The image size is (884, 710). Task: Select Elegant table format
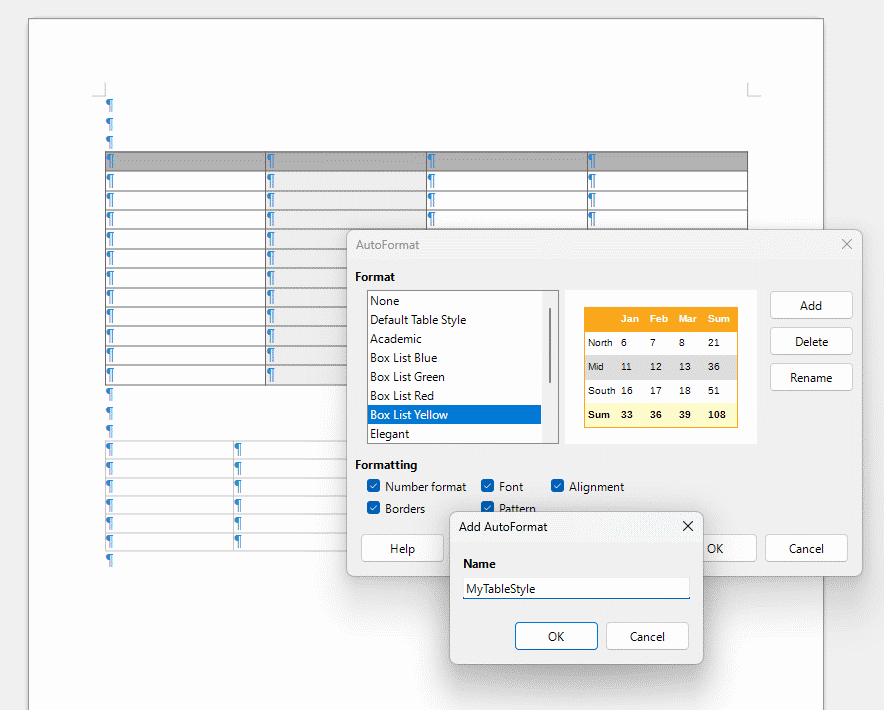(x=454, y=434)
